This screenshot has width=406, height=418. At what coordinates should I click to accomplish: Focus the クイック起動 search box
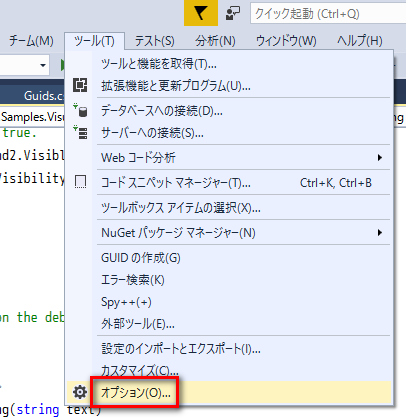coord(328,14)
